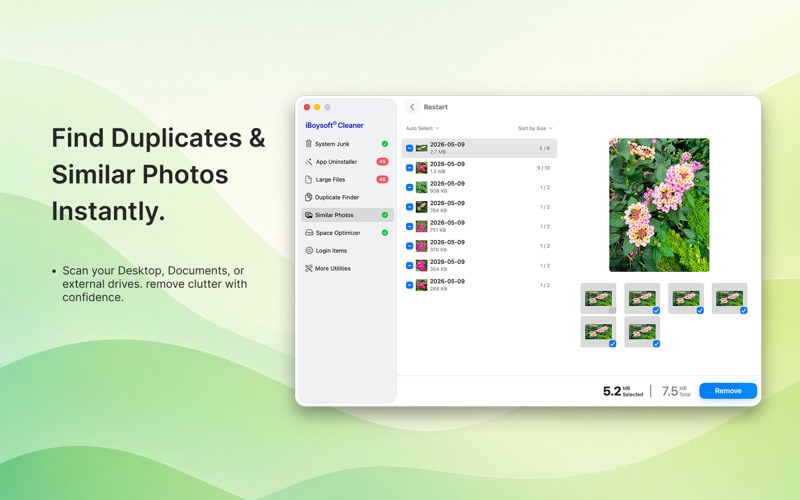Click the photo icon of the 2.7 MB group

coord(421,148)
